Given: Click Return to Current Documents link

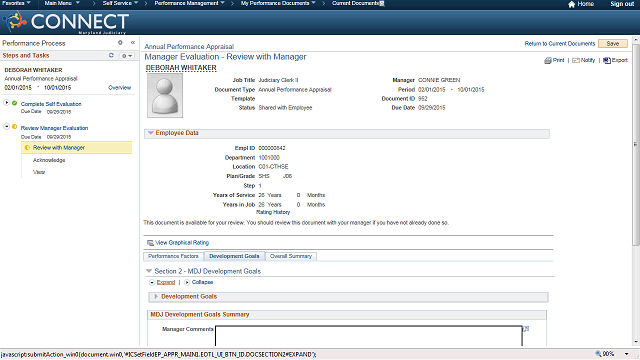Looking at the screenshot, I should (560, 44).
